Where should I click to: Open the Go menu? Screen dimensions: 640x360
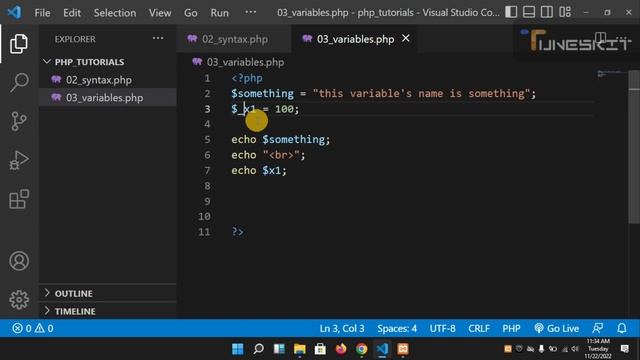coord(191,13)
